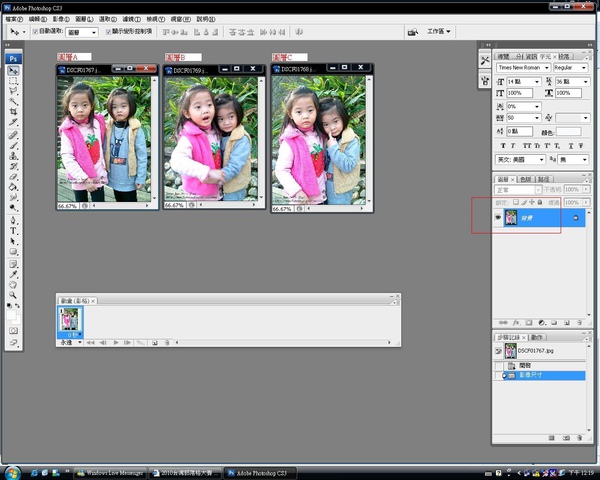Switch to the Actions tab
This screenshot has width=600, height=480.
[x=537, y=337]
